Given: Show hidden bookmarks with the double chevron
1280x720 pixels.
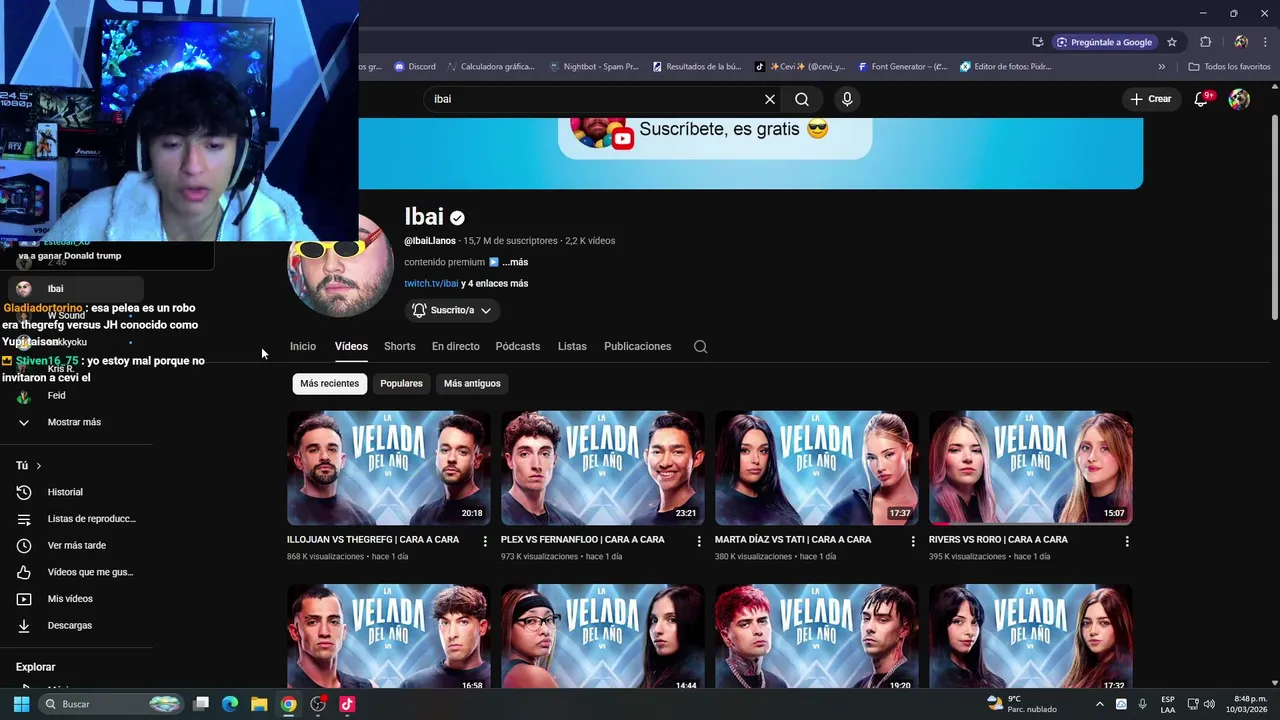Looking at the screenshot, I should [1162, 67].
